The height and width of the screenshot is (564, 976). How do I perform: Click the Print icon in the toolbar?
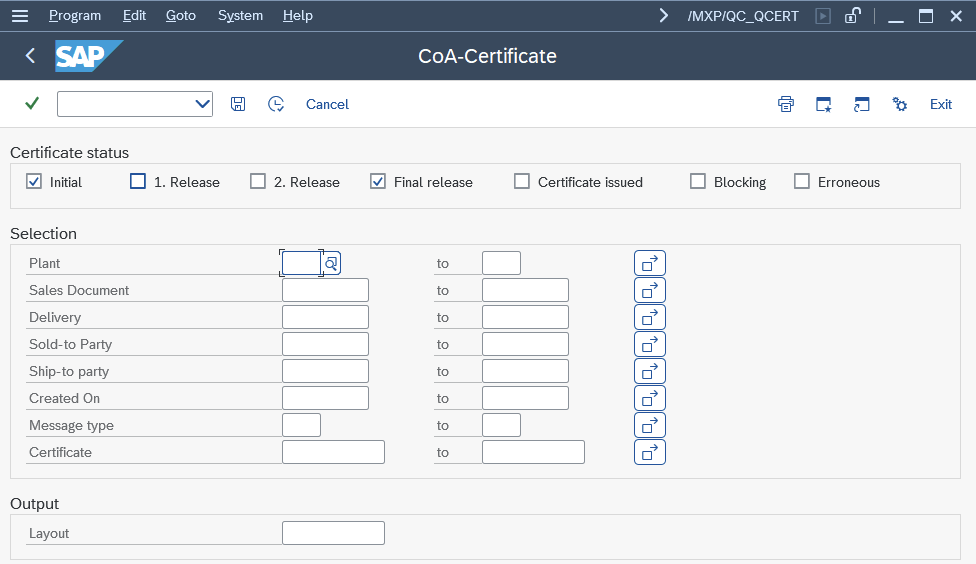(x=786, y=104)
